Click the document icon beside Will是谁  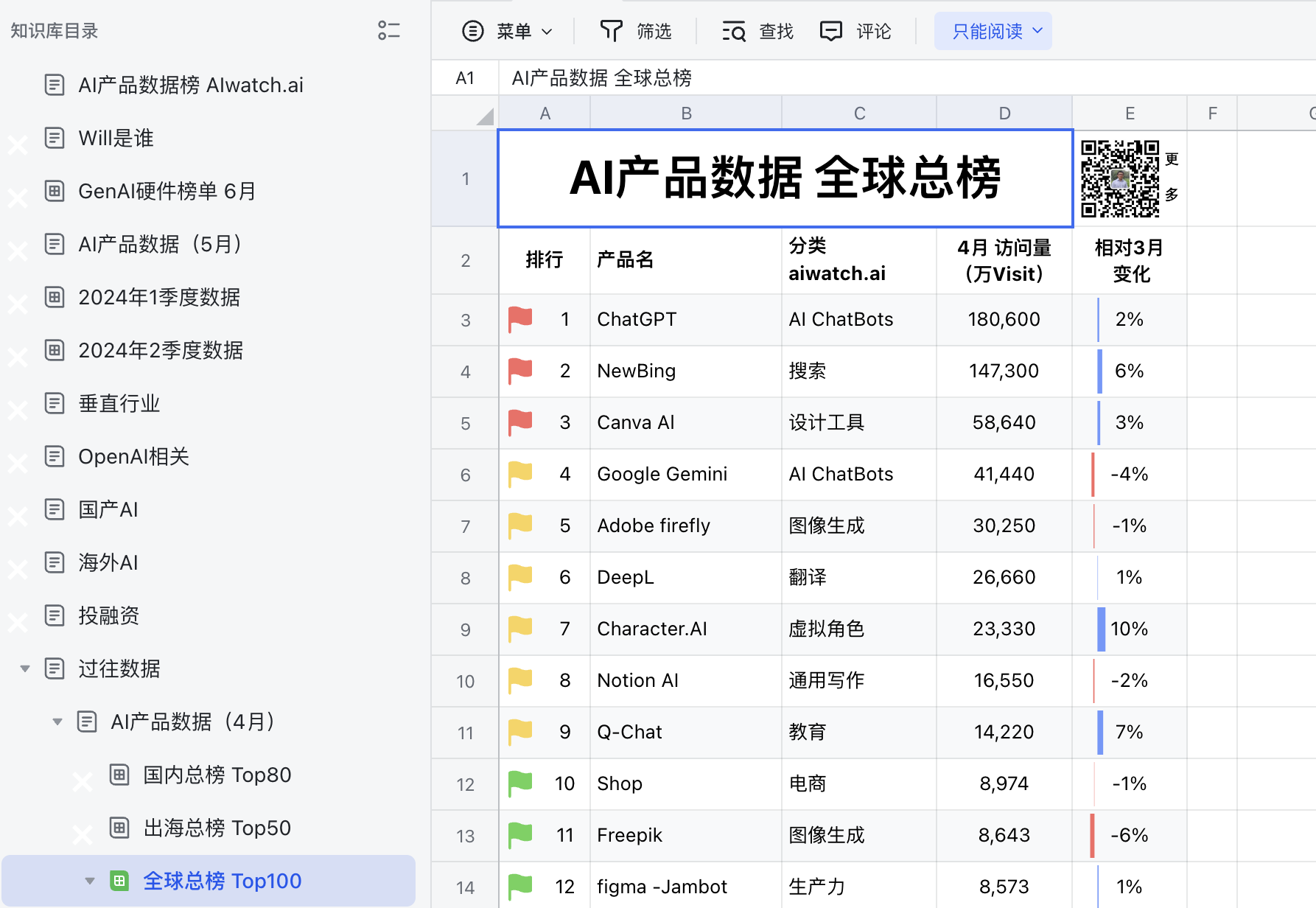point(55,138)
